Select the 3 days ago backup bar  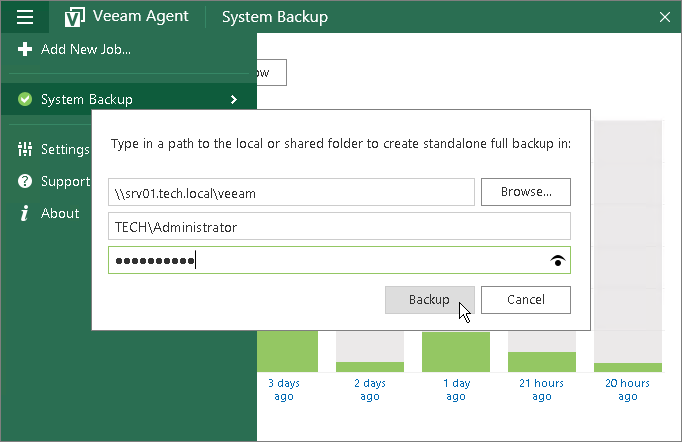coord(288,352)
